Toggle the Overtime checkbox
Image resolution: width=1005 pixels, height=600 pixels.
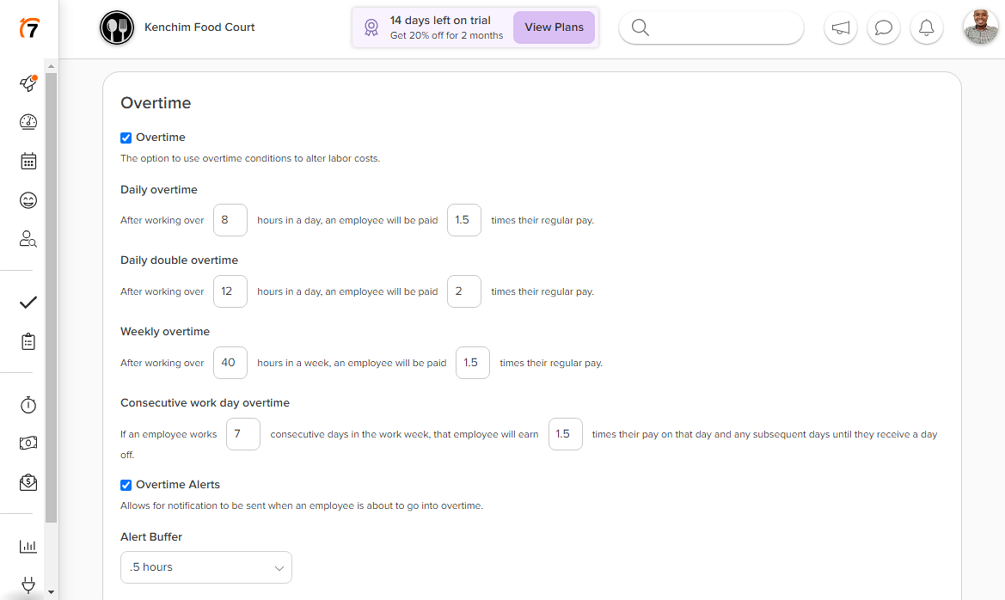pyautogui.click(x=126, y=138)
